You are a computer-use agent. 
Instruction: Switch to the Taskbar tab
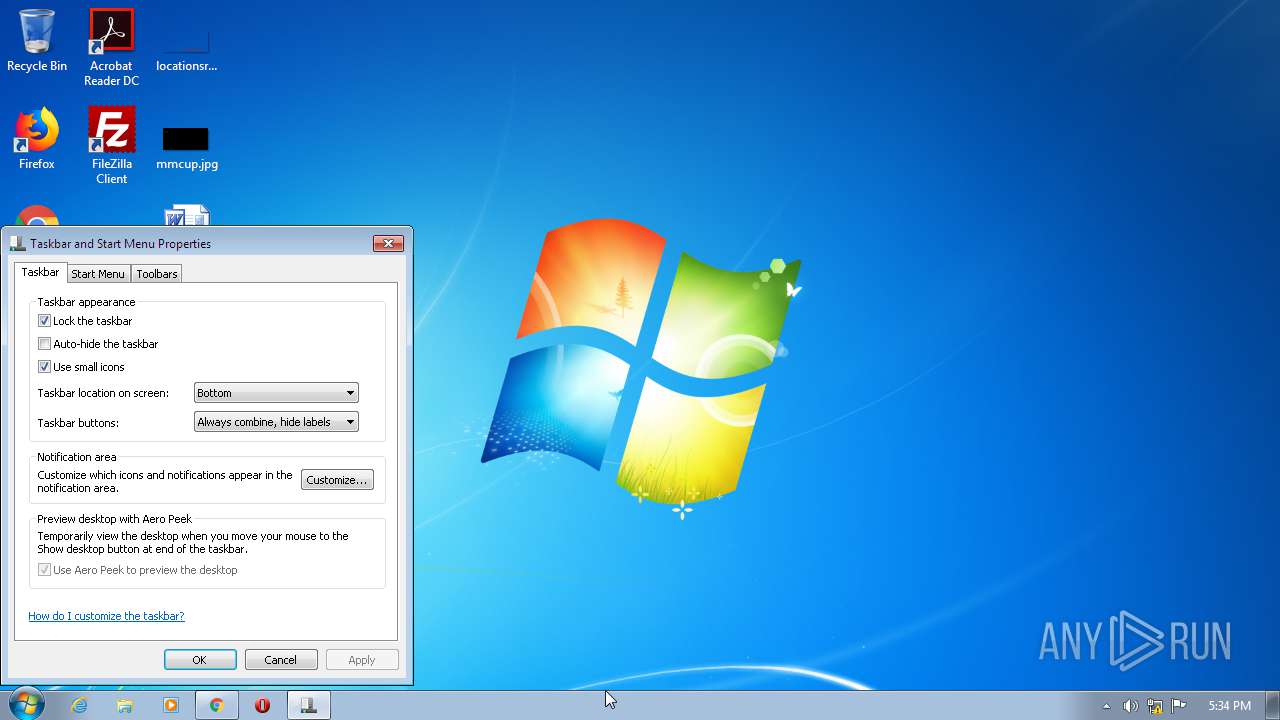41,272
